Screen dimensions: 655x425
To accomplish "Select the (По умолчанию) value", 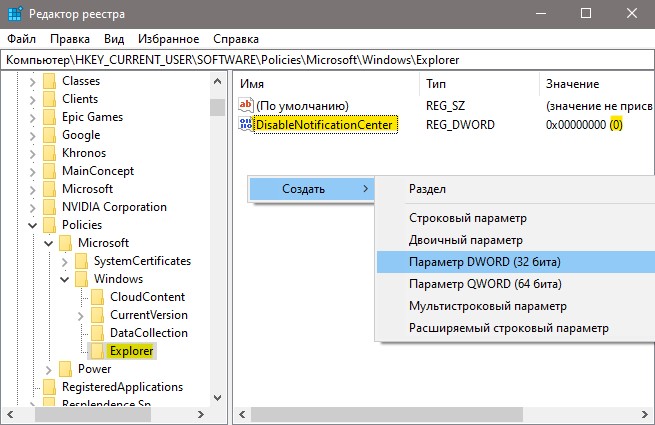I will (x=302, y=106).
